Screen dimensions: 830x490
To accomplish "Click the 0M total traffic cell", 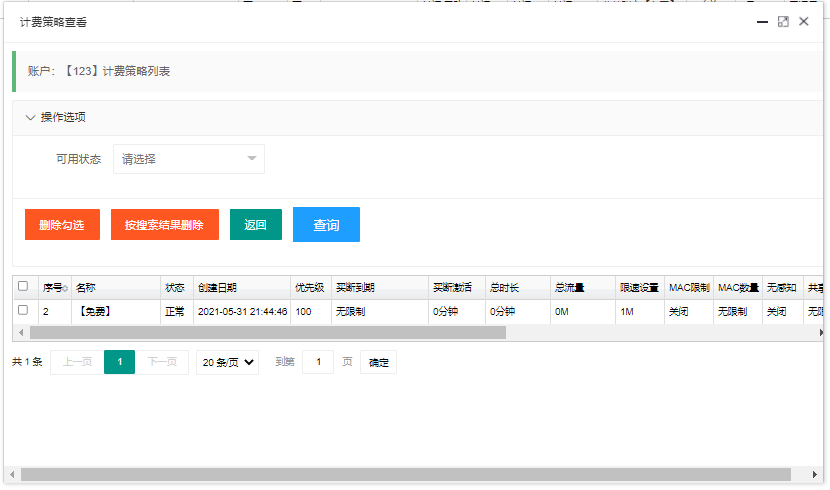I will 583,312.
